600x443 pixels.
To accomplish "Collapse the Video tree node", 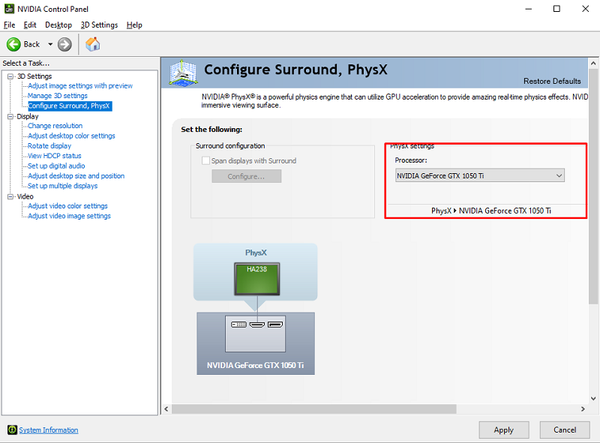I will click(x=10, y=196).
